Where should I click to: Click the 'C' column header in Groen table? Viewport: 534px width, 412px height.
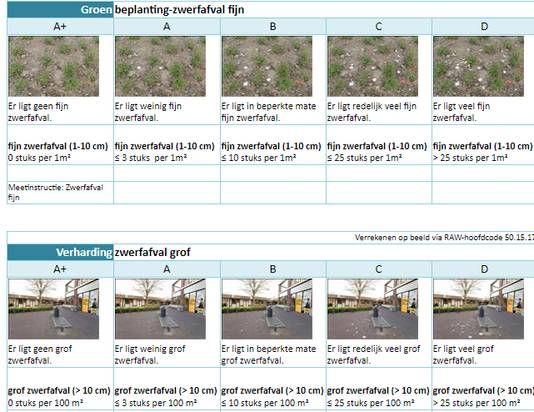click(x=379, y=26)
